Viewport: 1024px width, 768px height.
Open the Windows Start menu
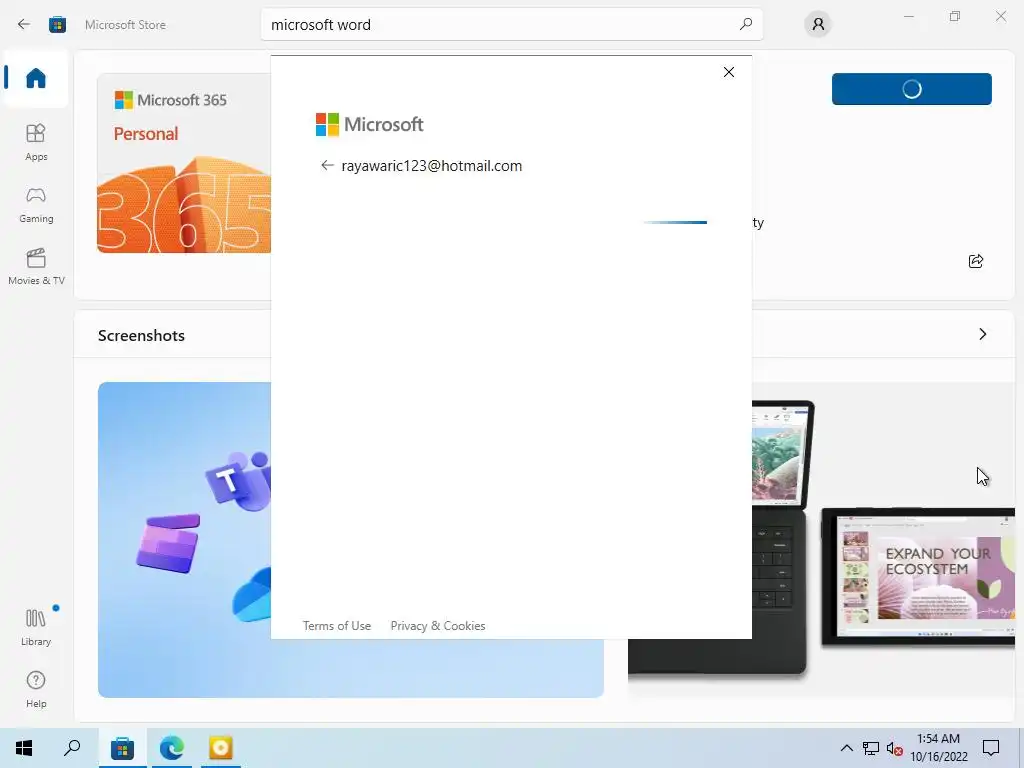[24, 748]
